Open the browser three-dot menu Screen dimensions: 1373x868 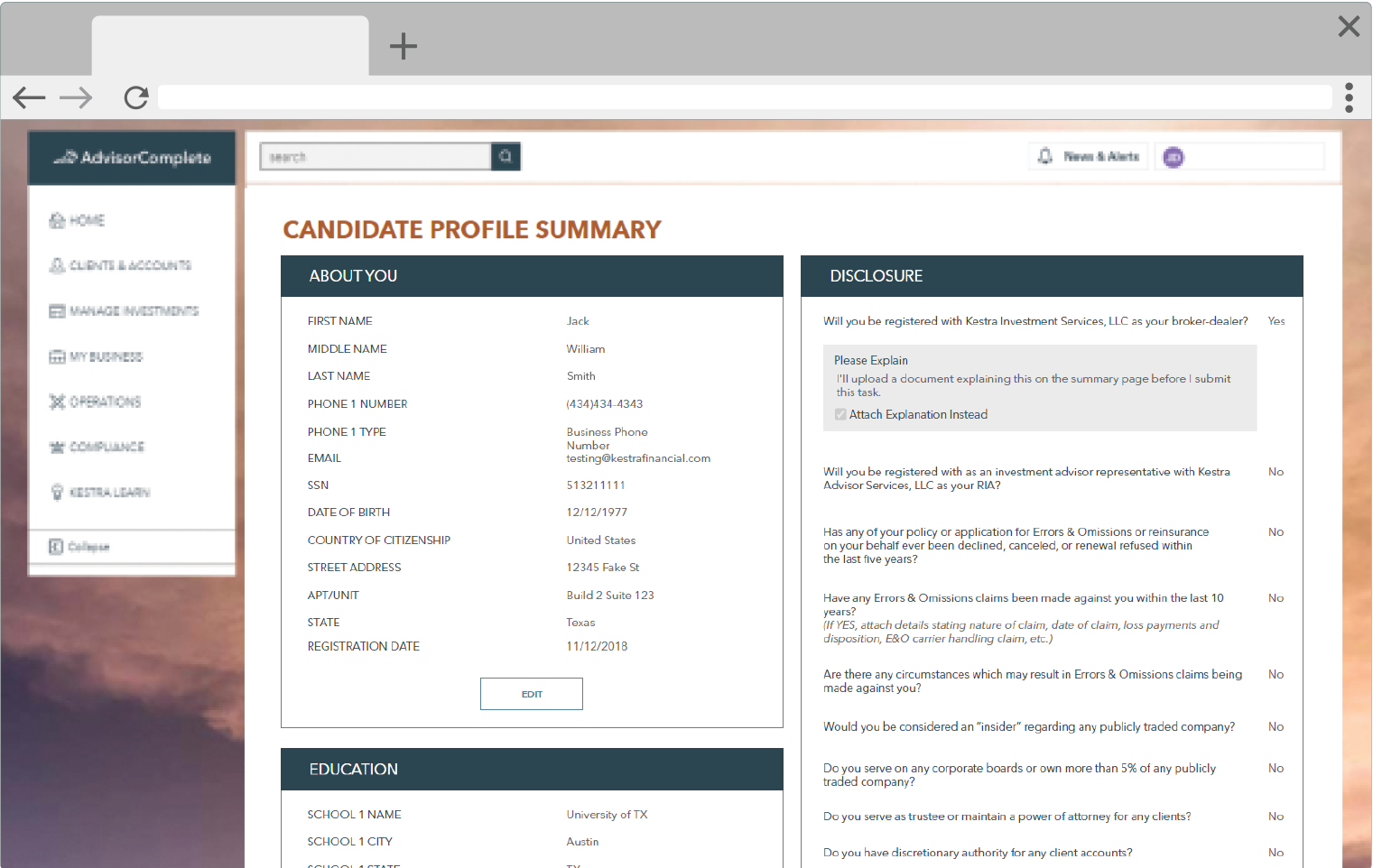(1349, 97)
